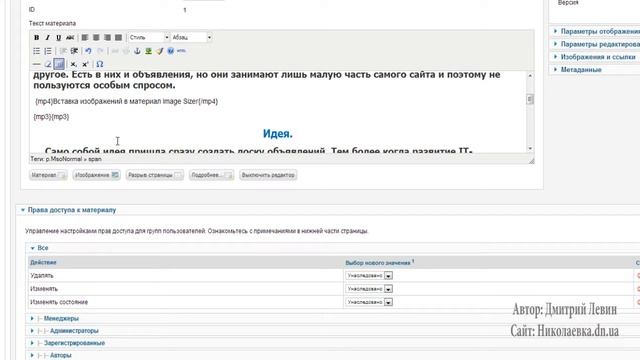
Task: Open the editor help icon
Action: pos(171,51)
